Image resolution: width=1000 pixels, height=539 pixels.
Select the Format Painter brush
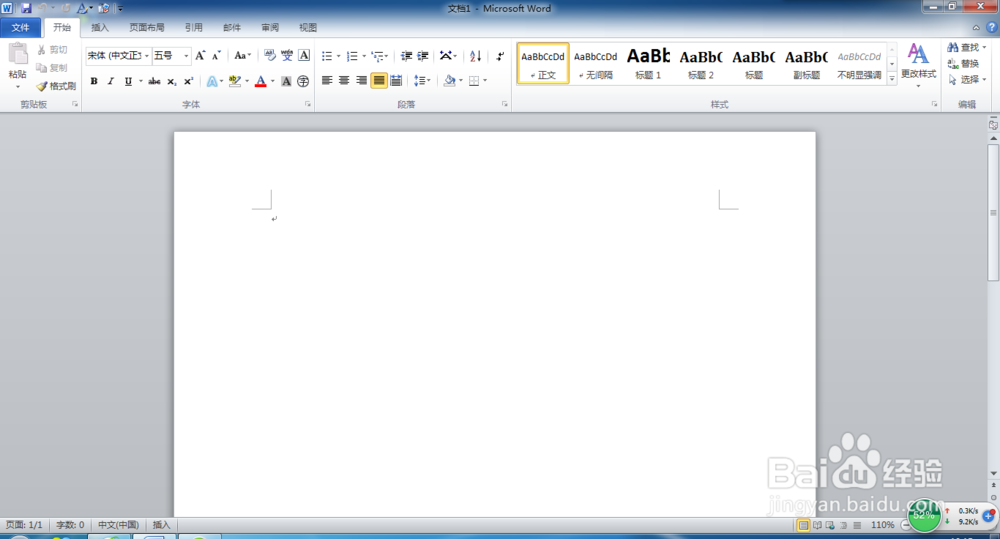pos(41,86)
